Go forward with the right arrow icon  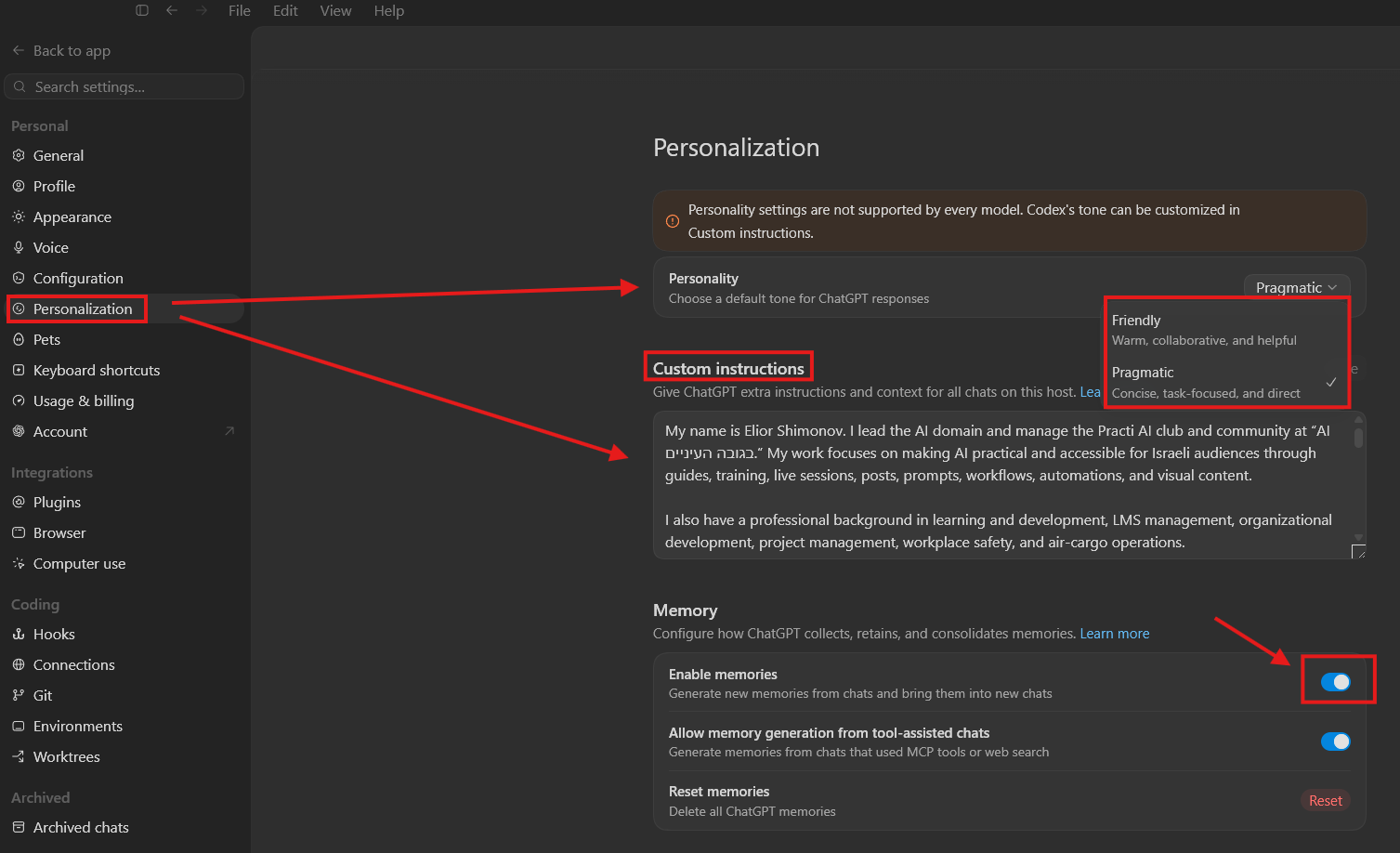click(x=202, y=10)
